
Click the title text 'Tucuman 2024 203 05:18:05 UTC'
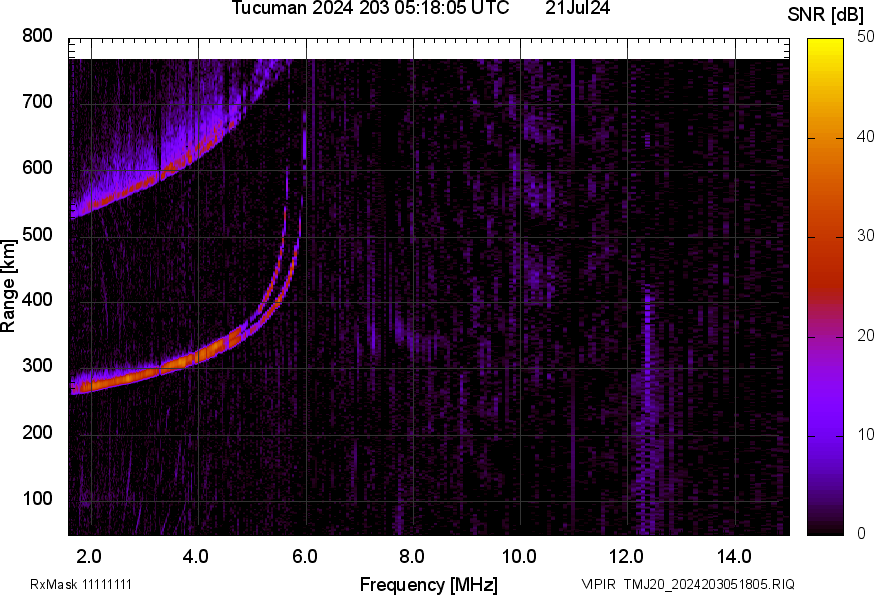pyautogui.click(x=370, y=8)
